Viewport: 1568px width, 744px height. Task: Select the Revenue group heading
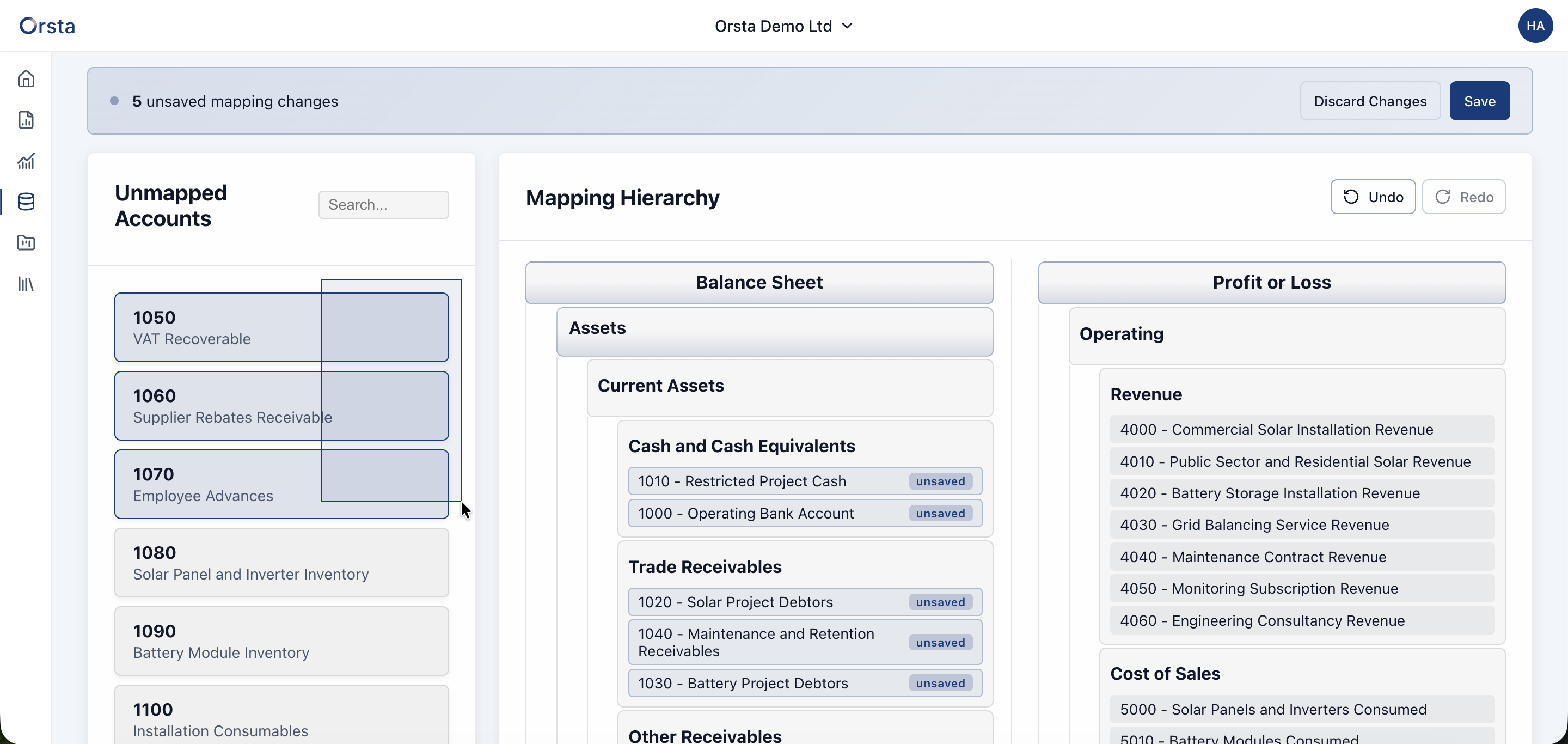[x=1146, y=394]
